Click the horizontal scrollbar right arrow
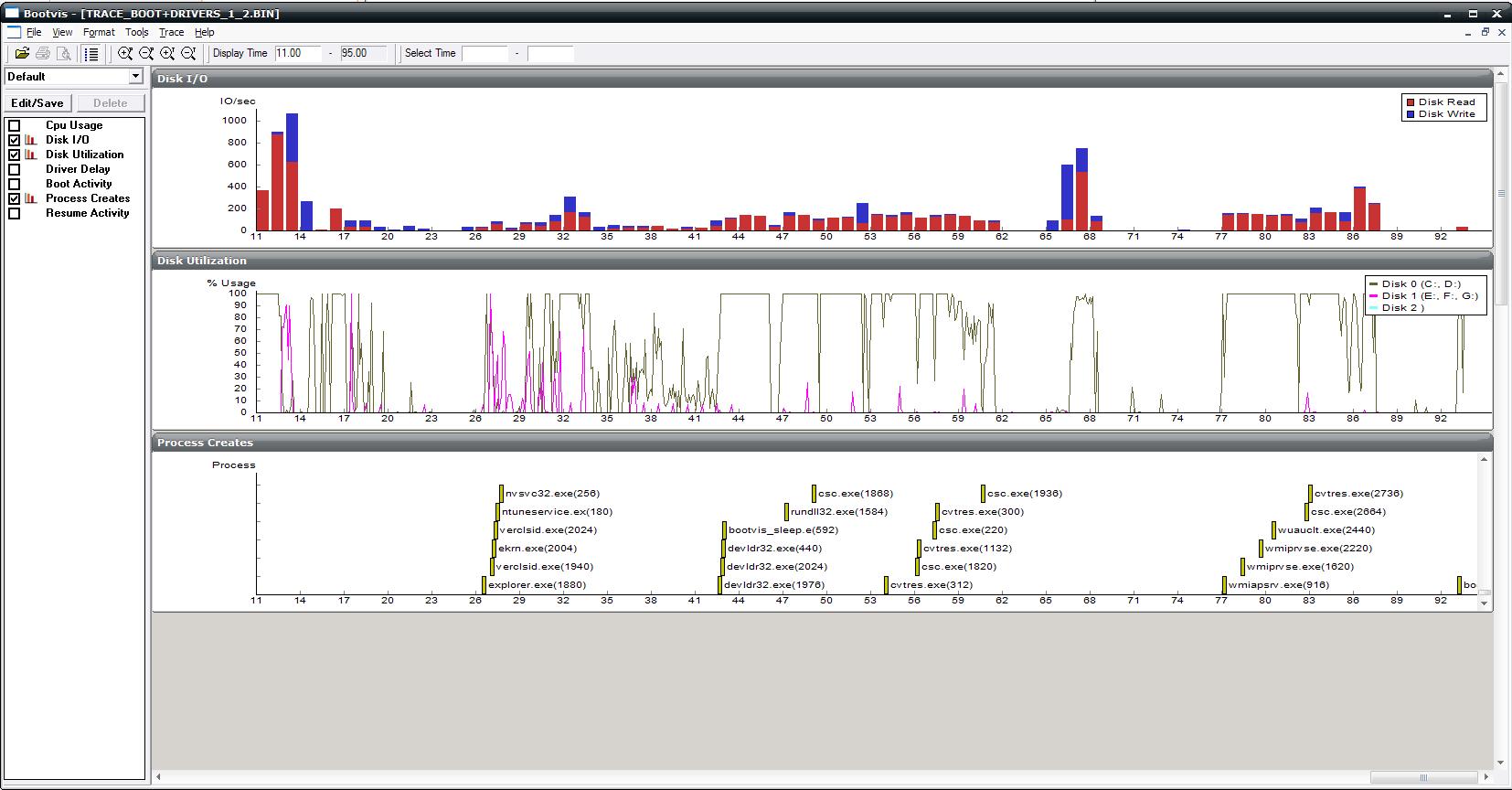 click(x=1487, y=777)
